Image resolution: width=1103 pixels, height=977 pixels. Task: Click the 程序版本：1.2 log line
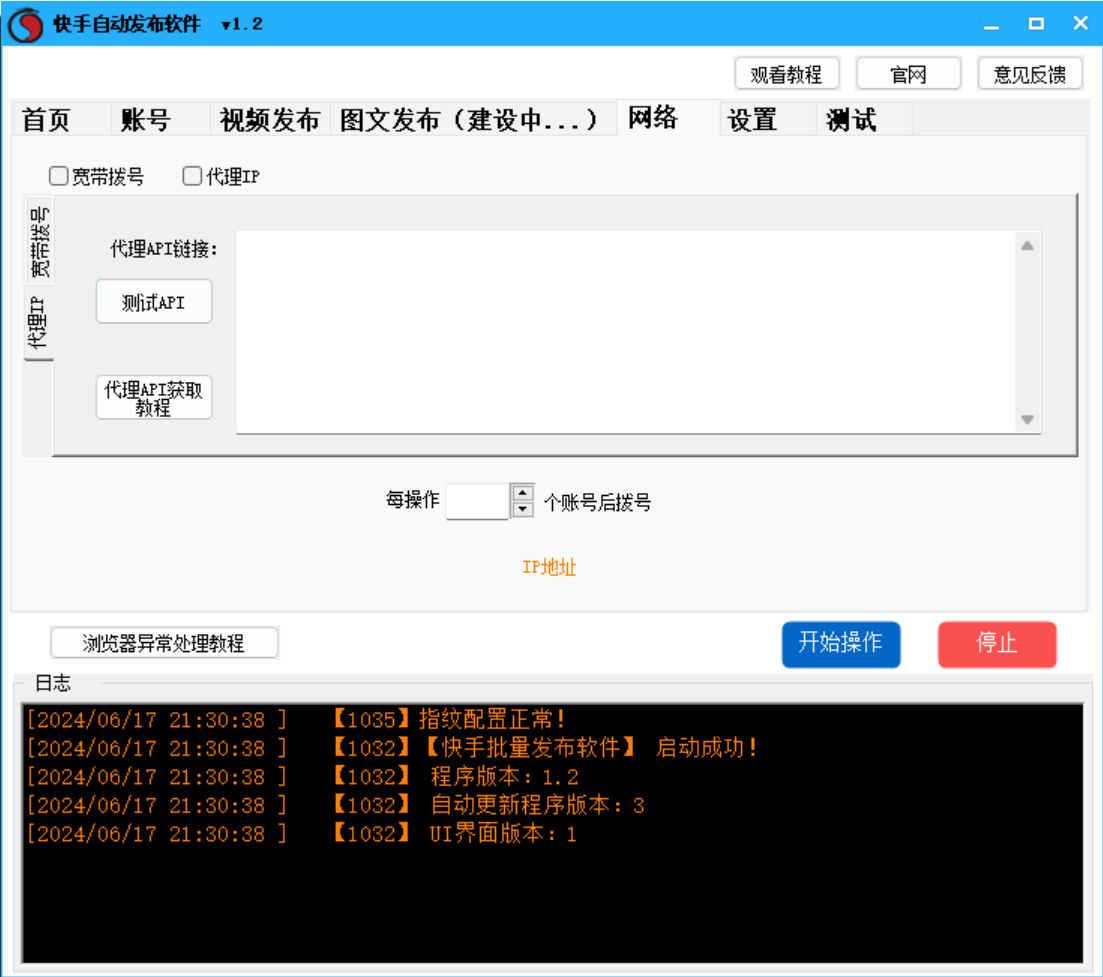click(x=303, y=777)
